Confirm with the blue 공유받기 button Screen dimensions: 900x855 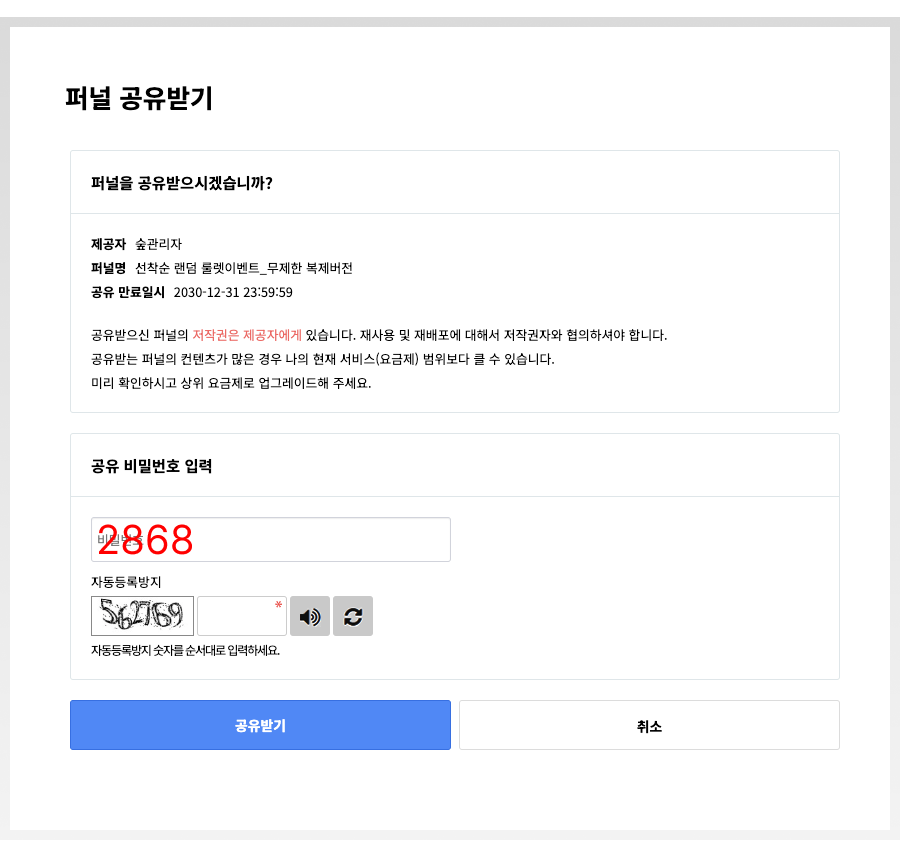click(261, 725)
